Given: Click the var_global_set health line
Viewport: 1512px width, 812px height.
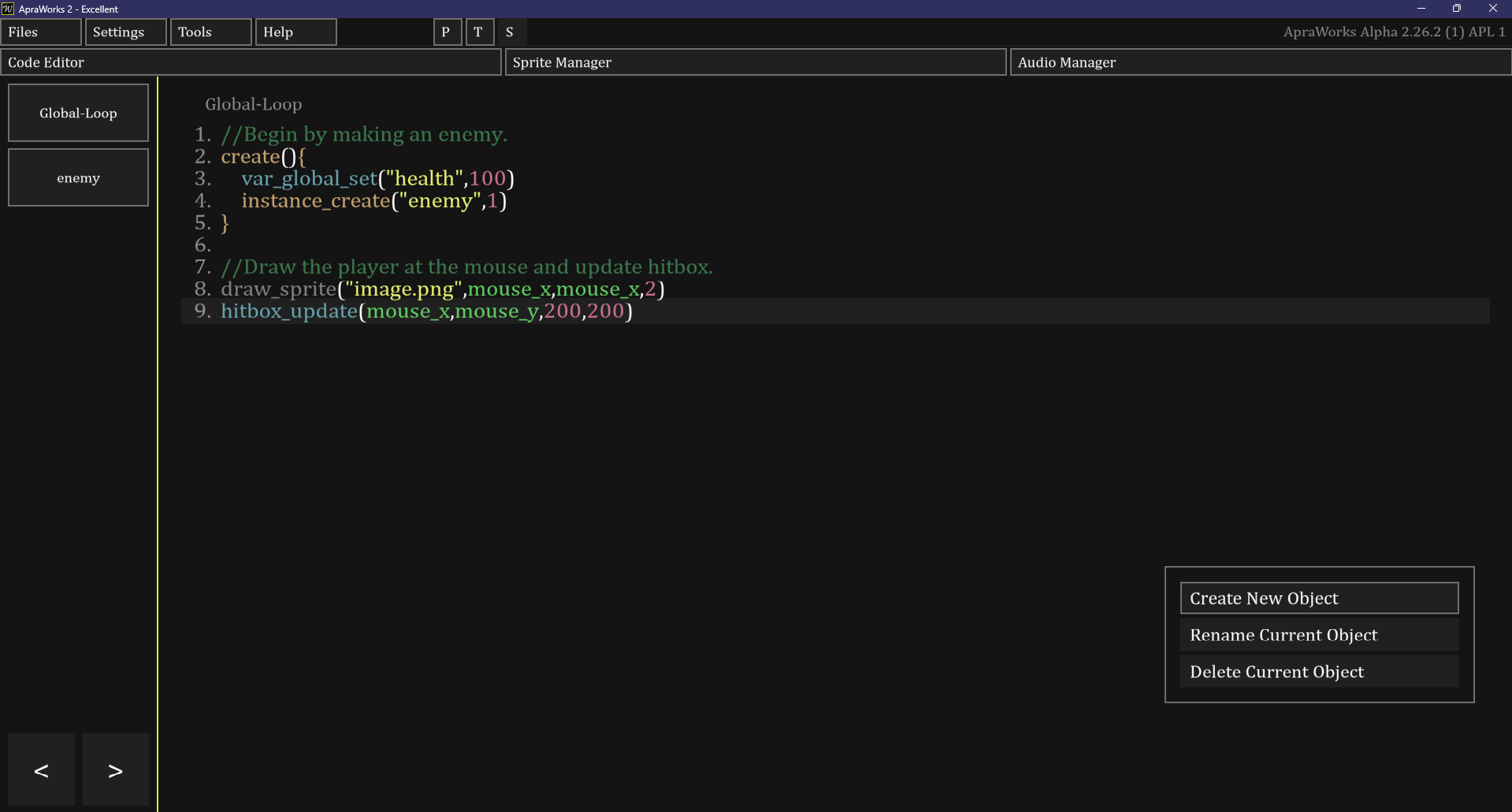Looking at the screenshot, I should (377, 179).
